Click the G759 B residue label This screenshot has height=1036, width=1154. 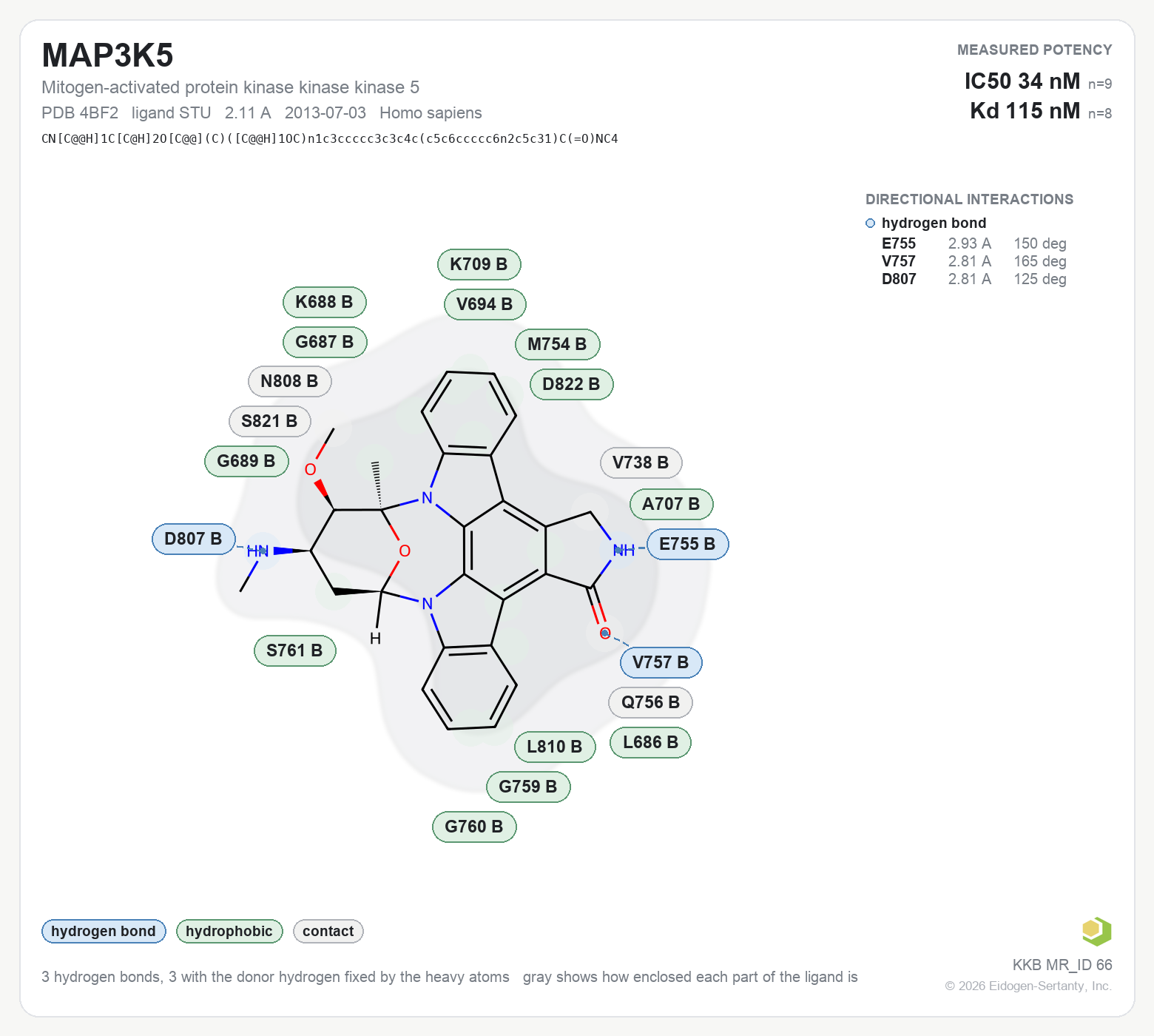coord(528,787)
